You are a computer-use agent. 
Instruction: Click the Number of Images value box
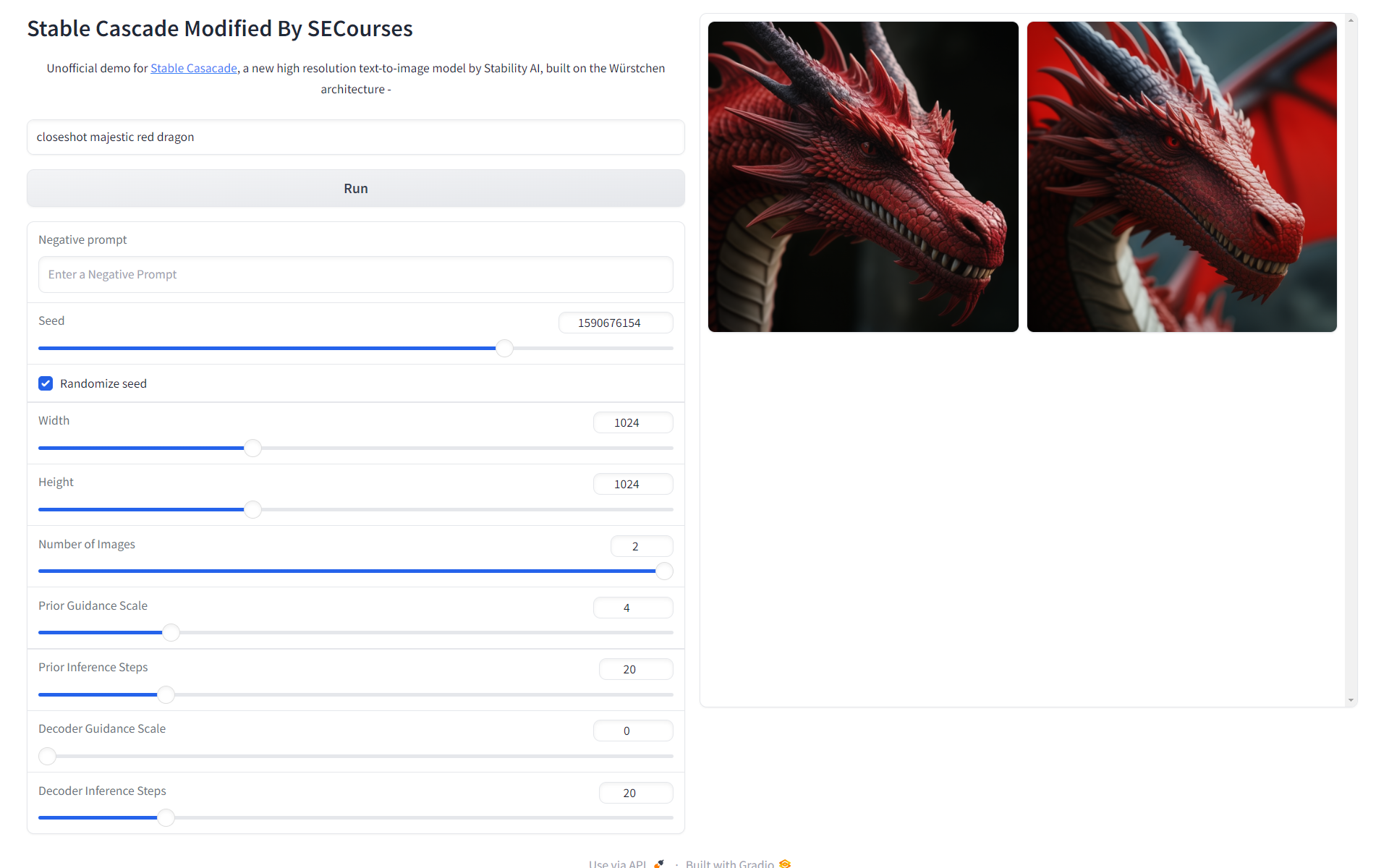pyautogui.click(x=641, y=546)
